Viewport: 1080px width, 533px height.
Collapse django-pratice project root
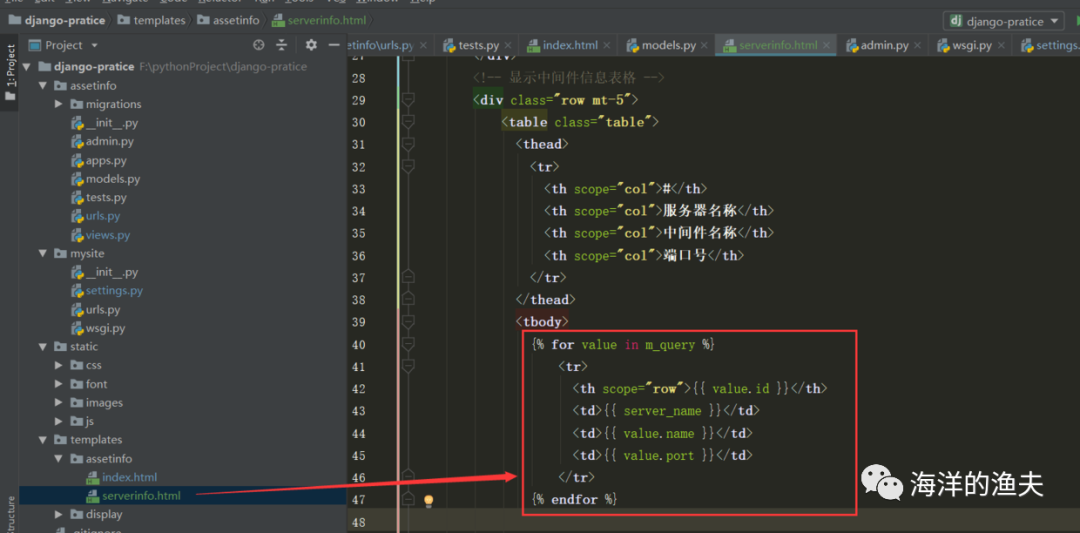pos(26,67)
